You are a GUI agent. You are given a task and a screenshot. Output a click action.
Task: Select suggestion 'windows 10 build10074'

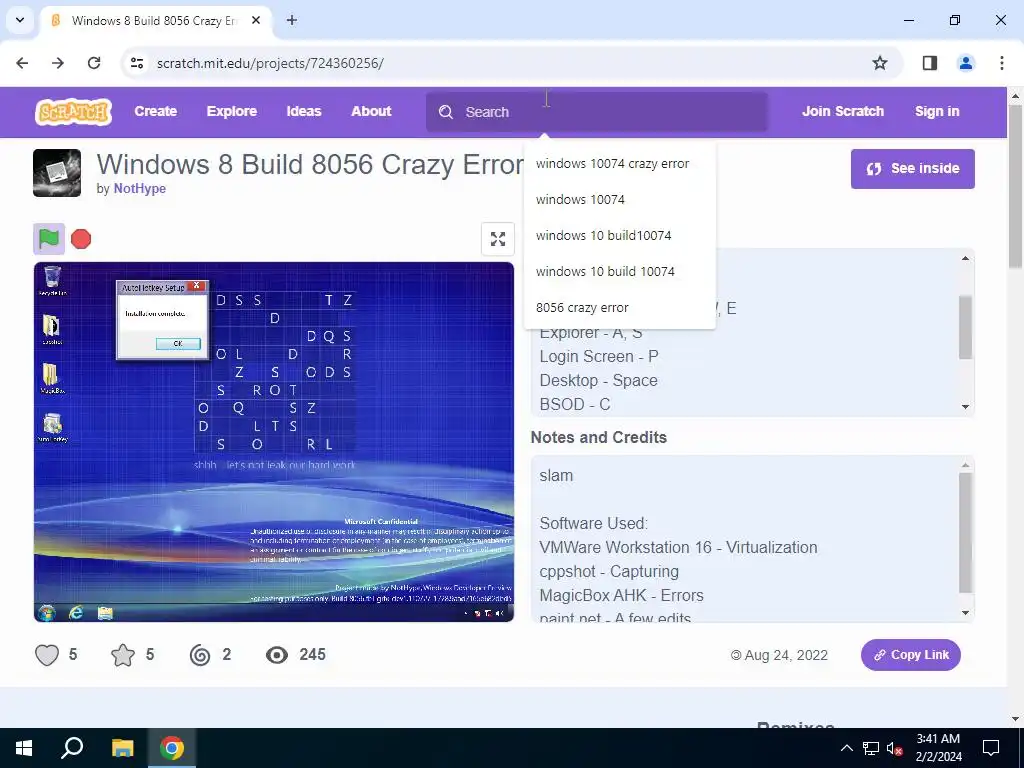click(620, 236)
